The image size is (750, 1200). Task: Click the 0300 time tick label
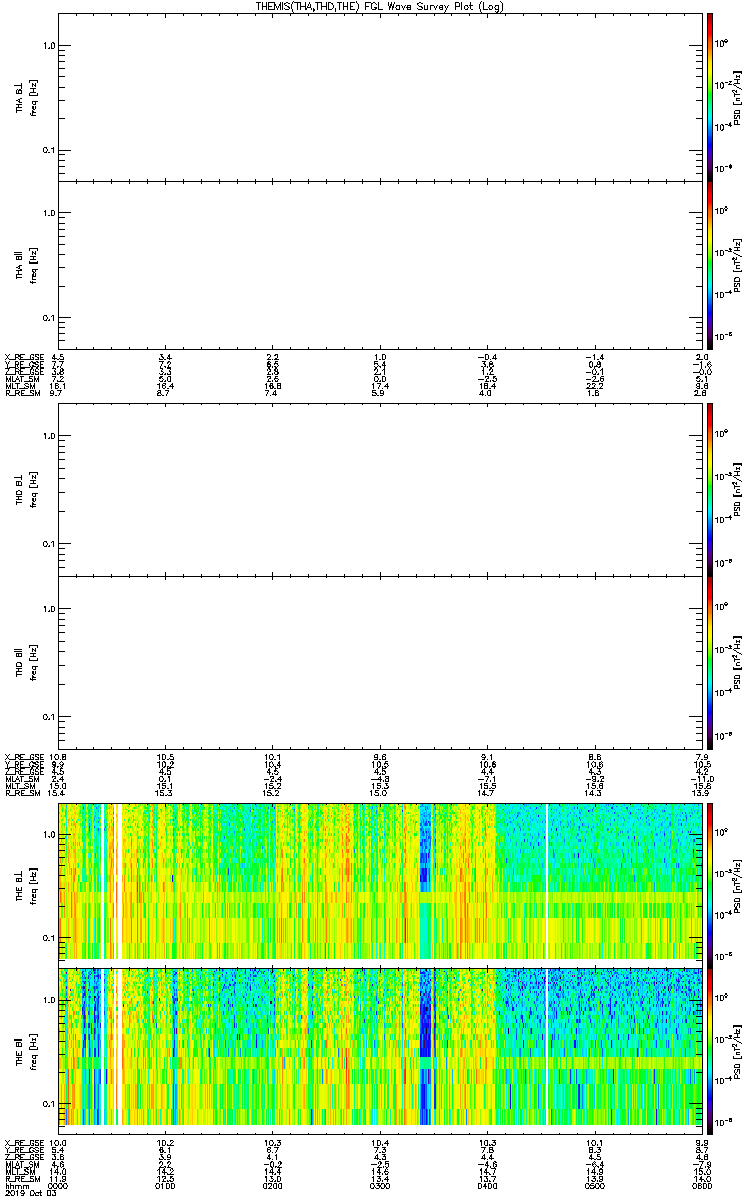click(379, 1186)
